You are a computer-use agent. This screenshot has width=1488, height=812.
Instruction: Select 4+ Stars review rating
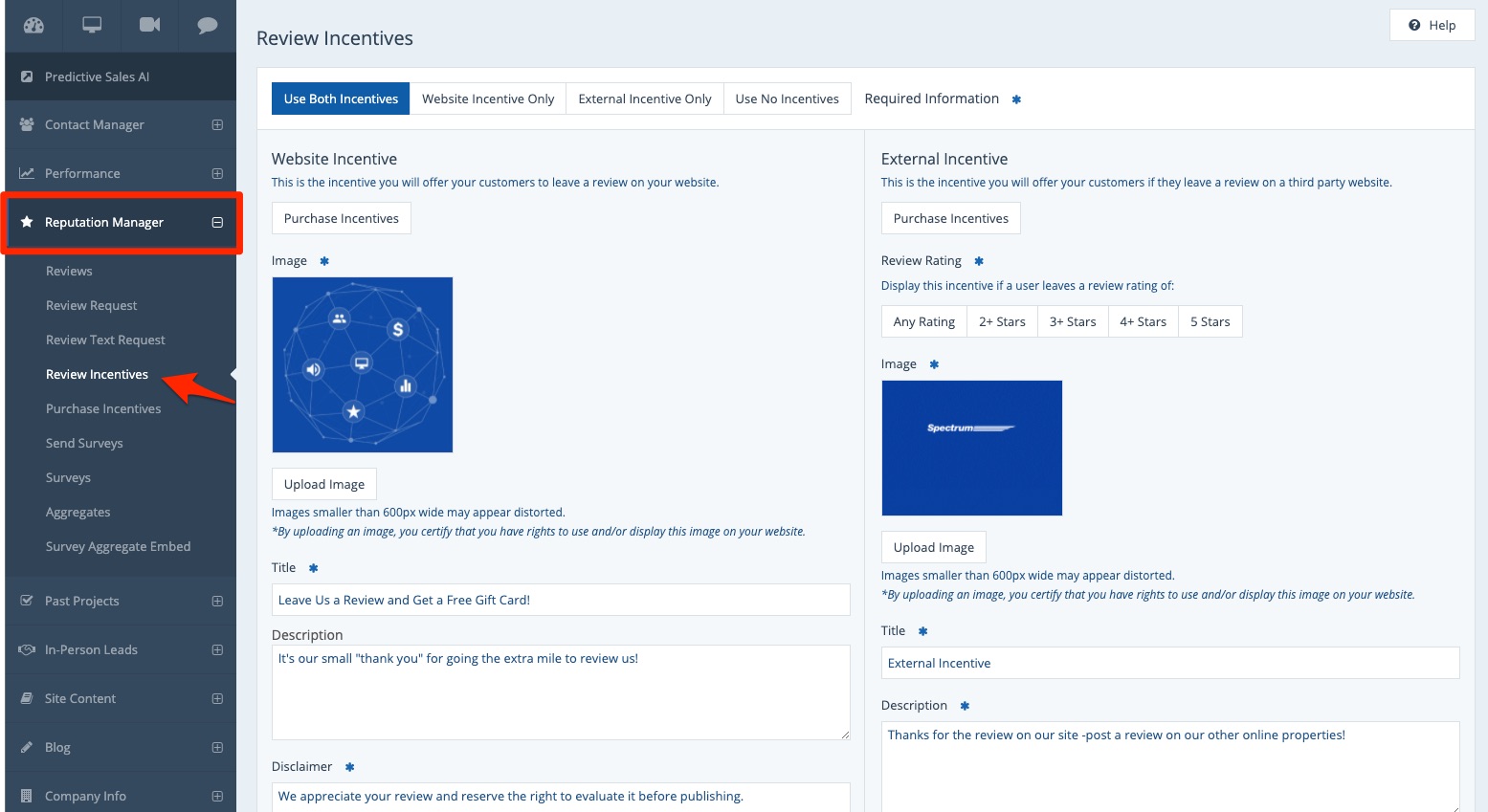tap(1143, 321)
